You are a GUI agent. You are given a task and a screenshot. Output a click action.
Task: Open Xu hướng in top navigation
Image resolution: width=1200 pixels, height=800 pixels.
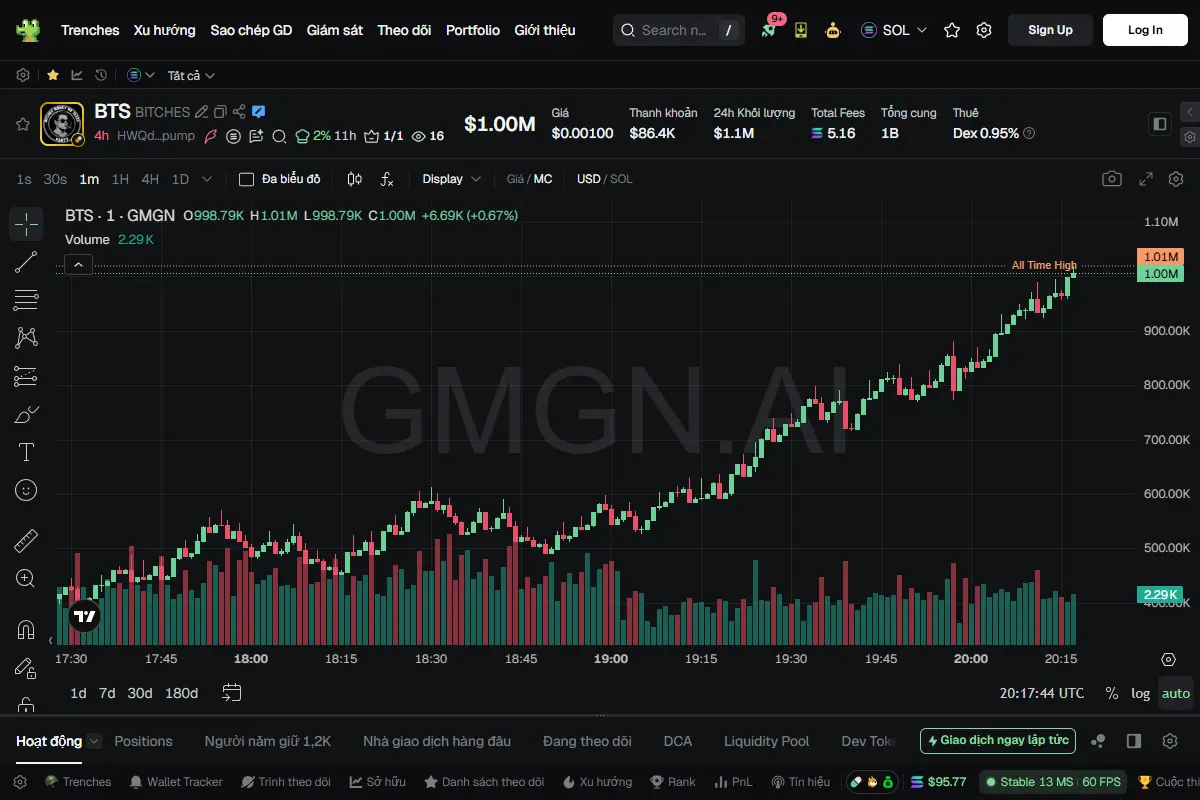click(x=165, y=30)
